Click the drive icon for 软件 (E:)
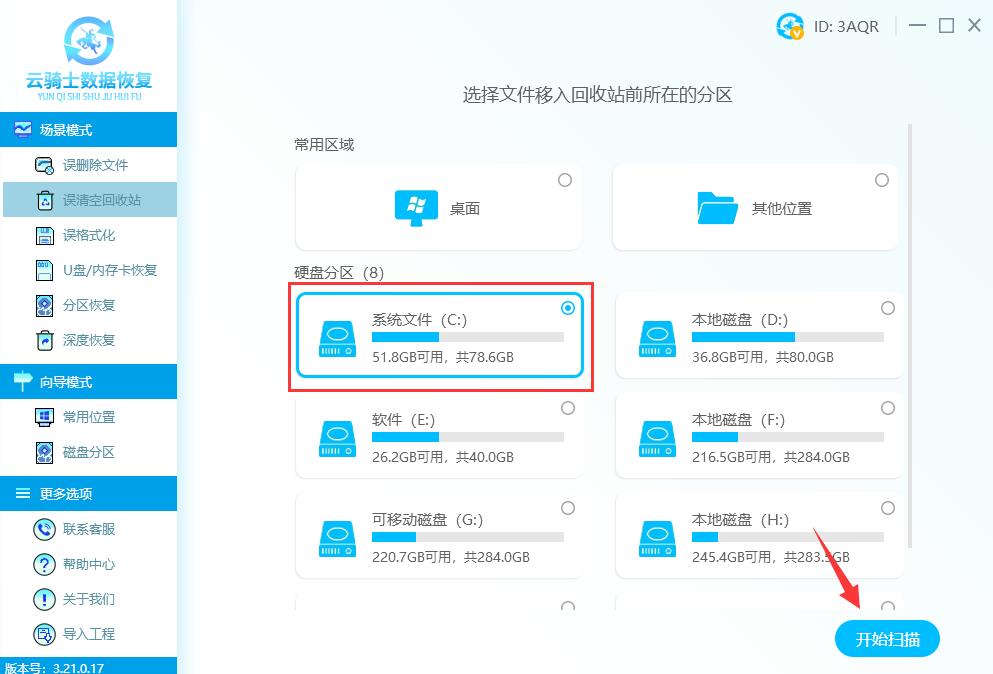The width and height of the screenshot is (993, 674). point(337,439)
